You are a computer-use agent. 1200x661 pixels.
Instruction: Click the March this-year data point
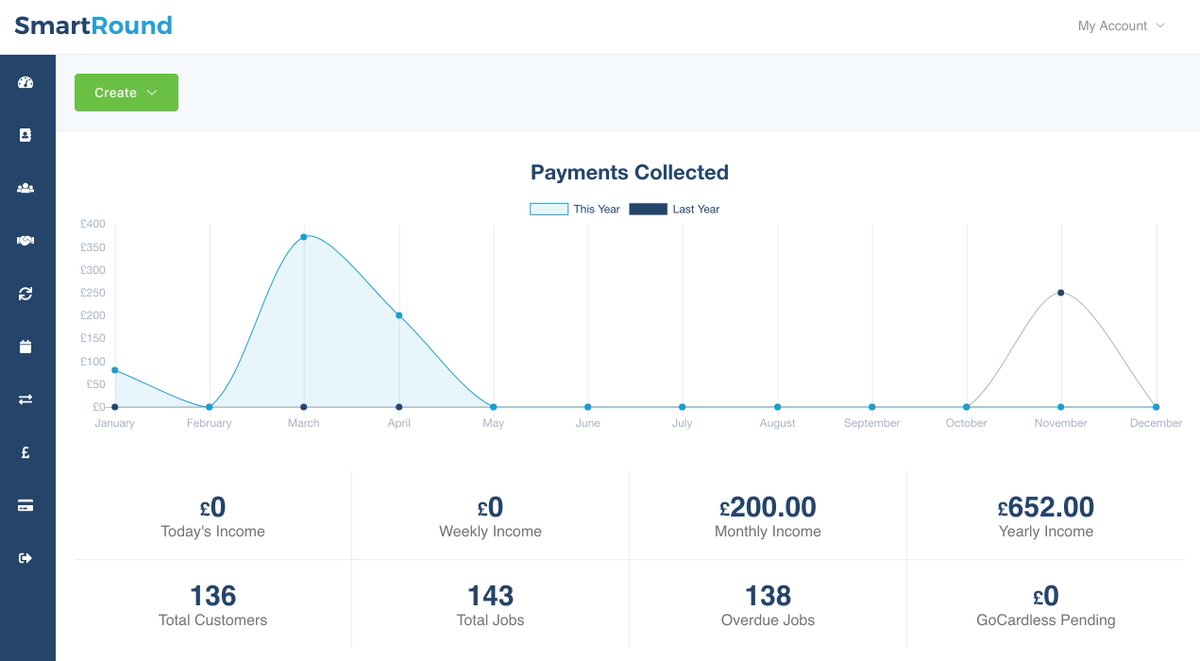(303, 237)
